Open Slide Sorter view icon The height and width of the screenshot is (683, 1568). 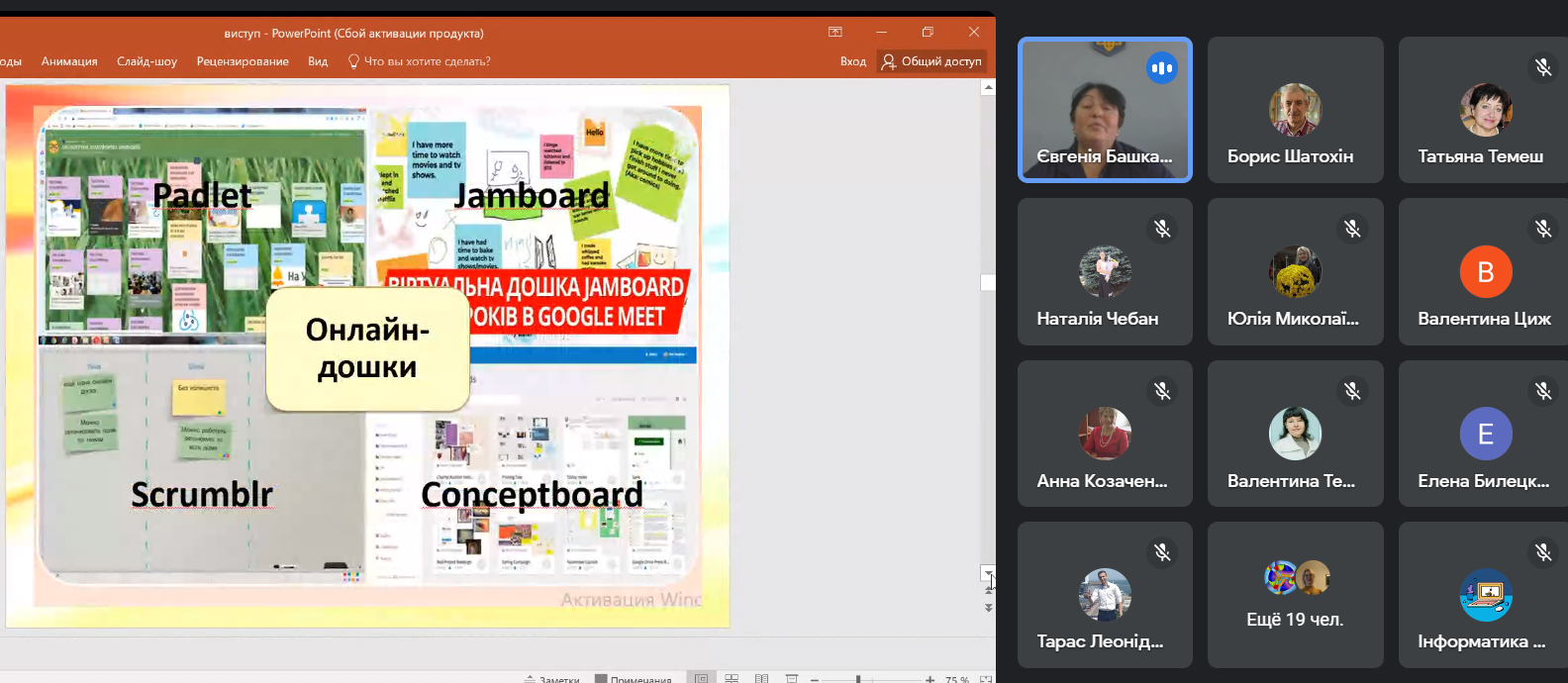[732, 678]
